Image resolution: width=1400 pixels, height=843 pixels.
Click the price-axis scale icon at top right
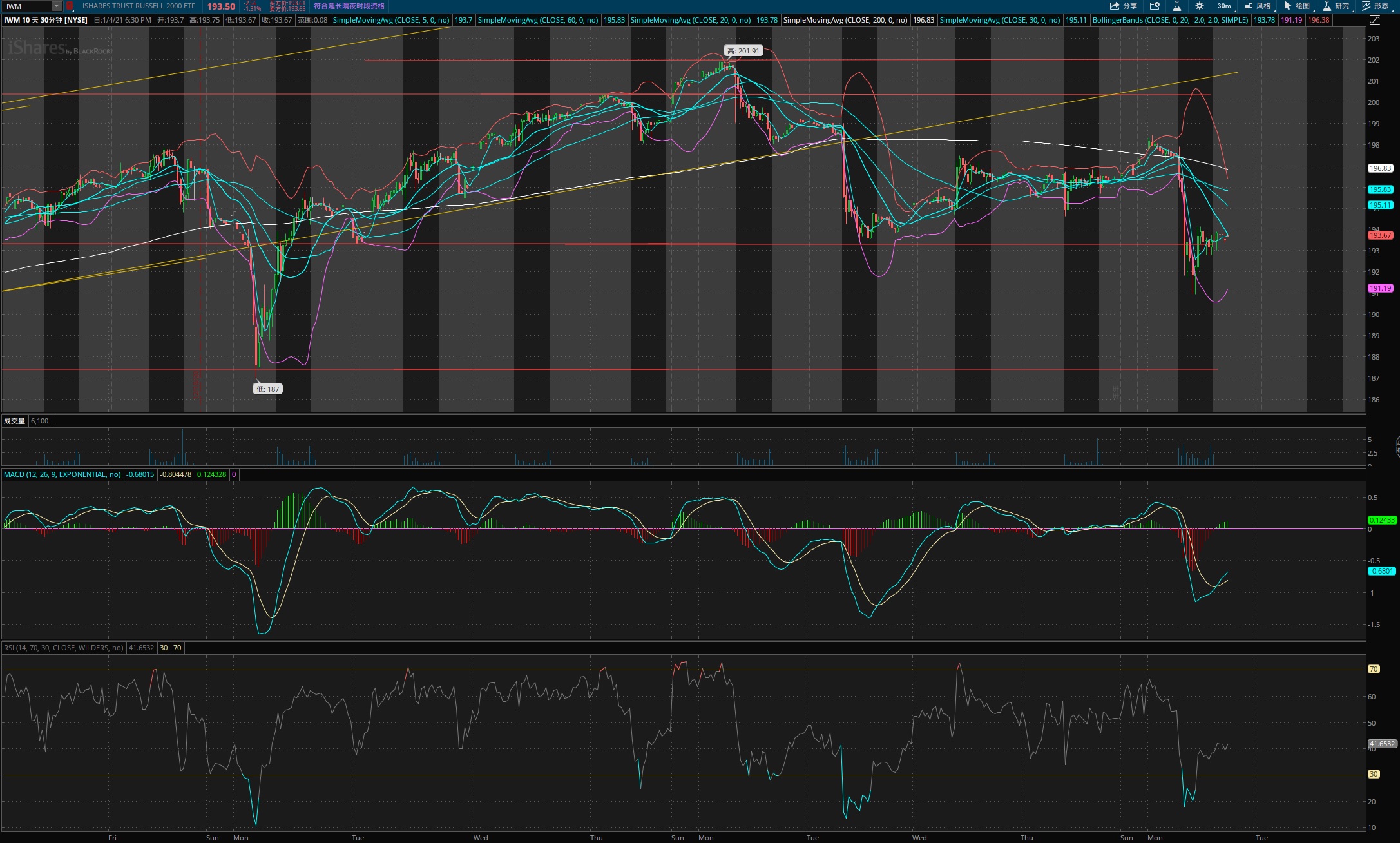[1374, 20]
